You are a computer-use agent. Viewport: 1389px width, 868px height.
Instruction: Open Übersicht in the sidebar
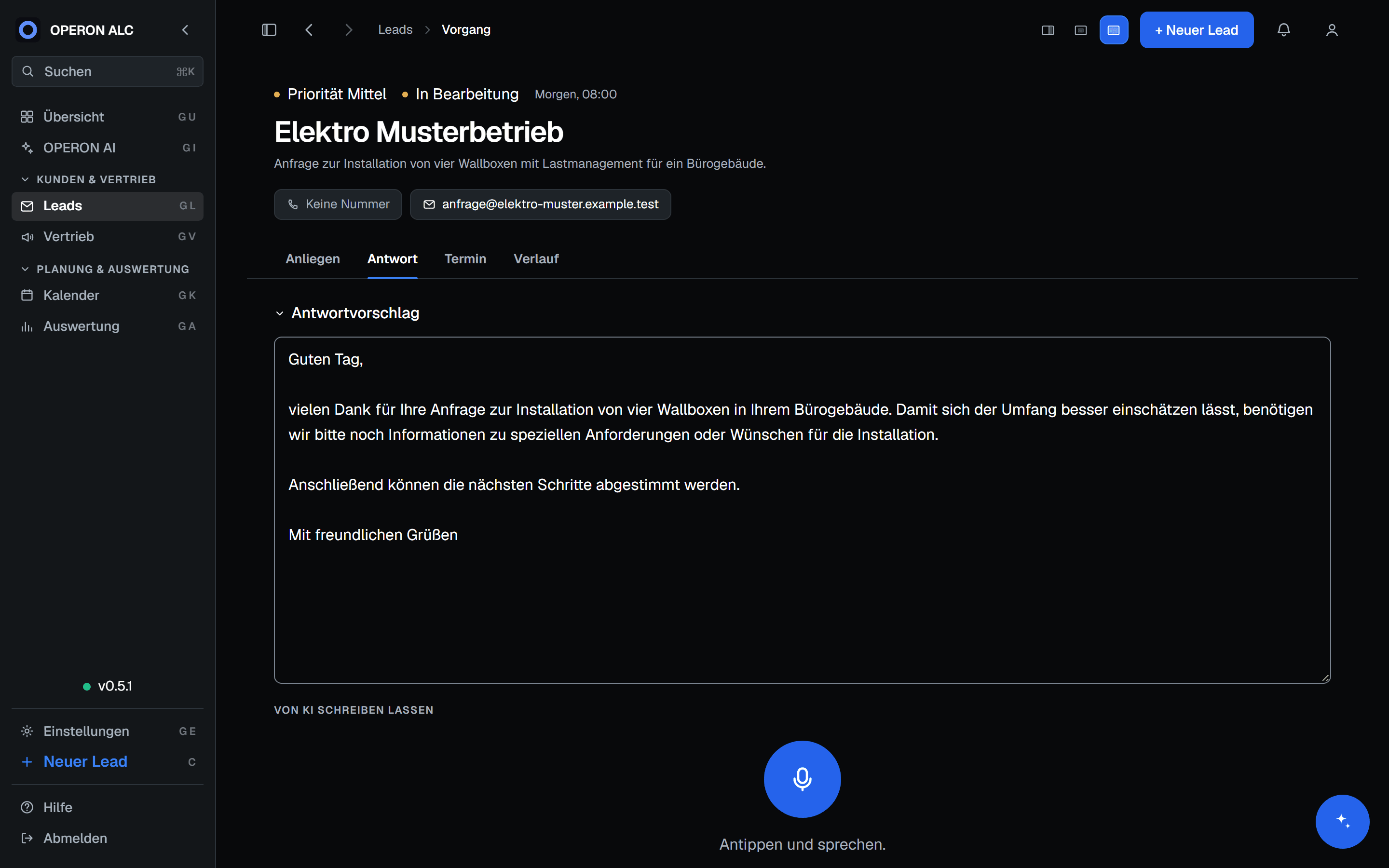[x=108, y=117]
